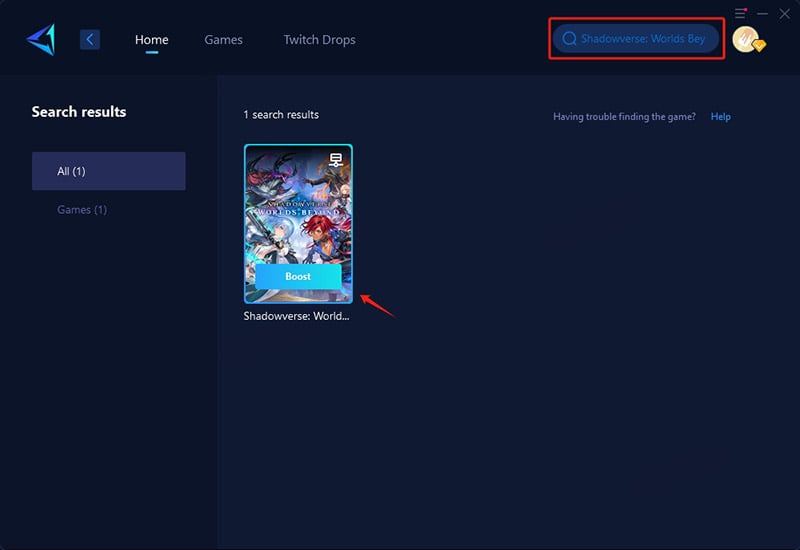Open the user profile avatar
The image size is (800, 550).
tap(747, 39)
